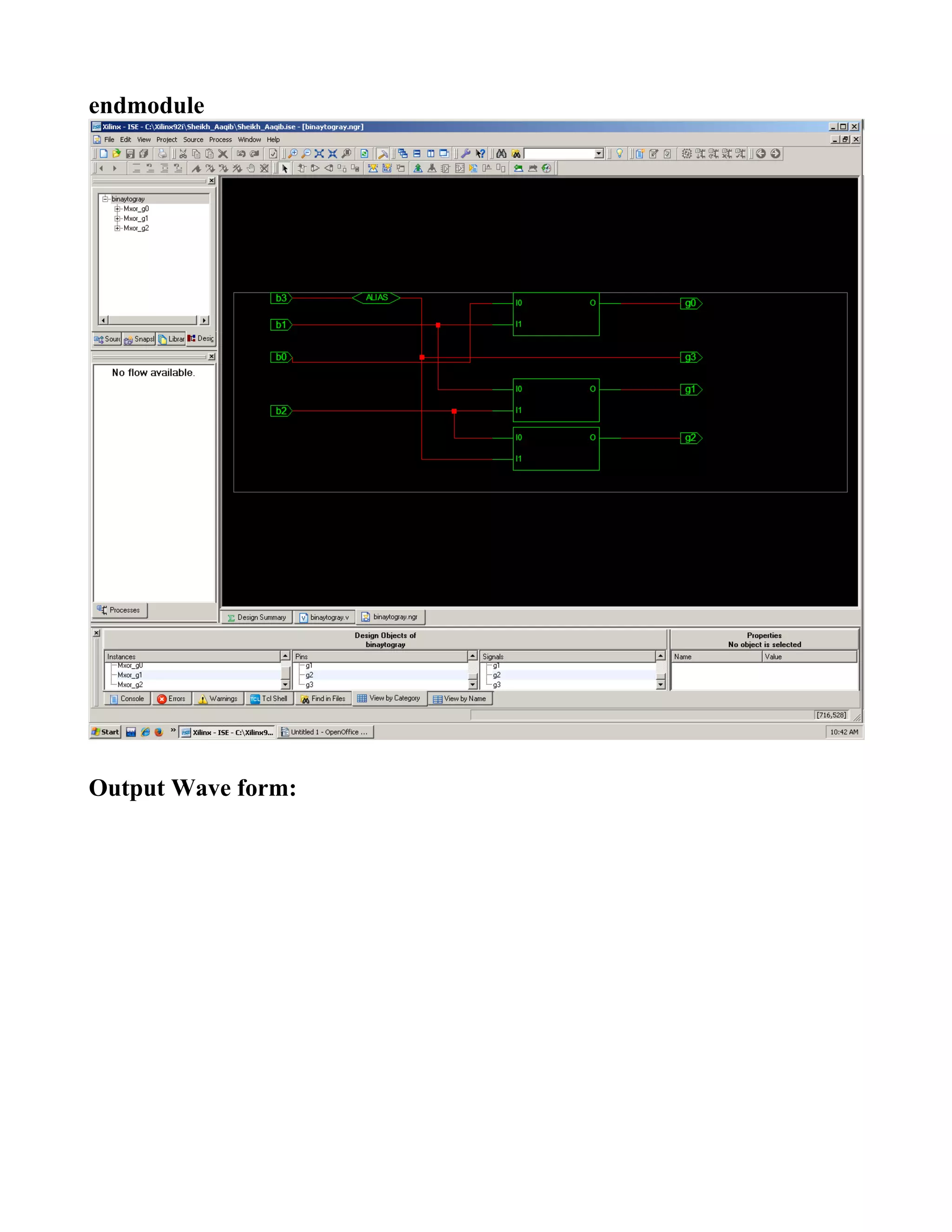Open the Design Summary tab
The height and width of the screenshot is (1232, 952).
[x=257, y=617]
